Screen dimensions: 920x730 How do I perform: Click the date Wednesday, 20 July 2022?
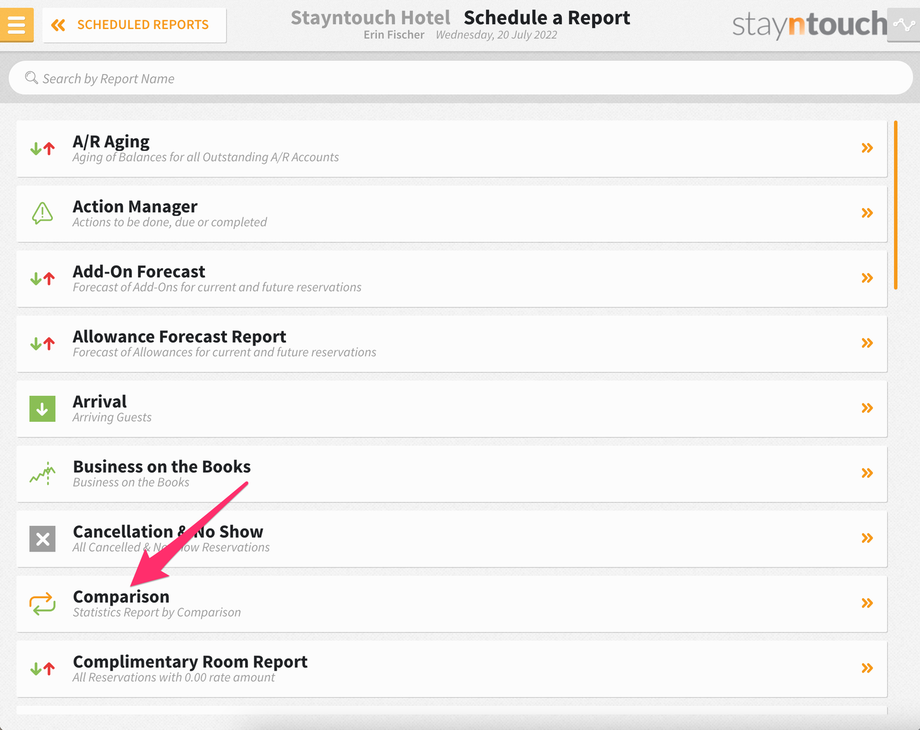click(496, 35)
